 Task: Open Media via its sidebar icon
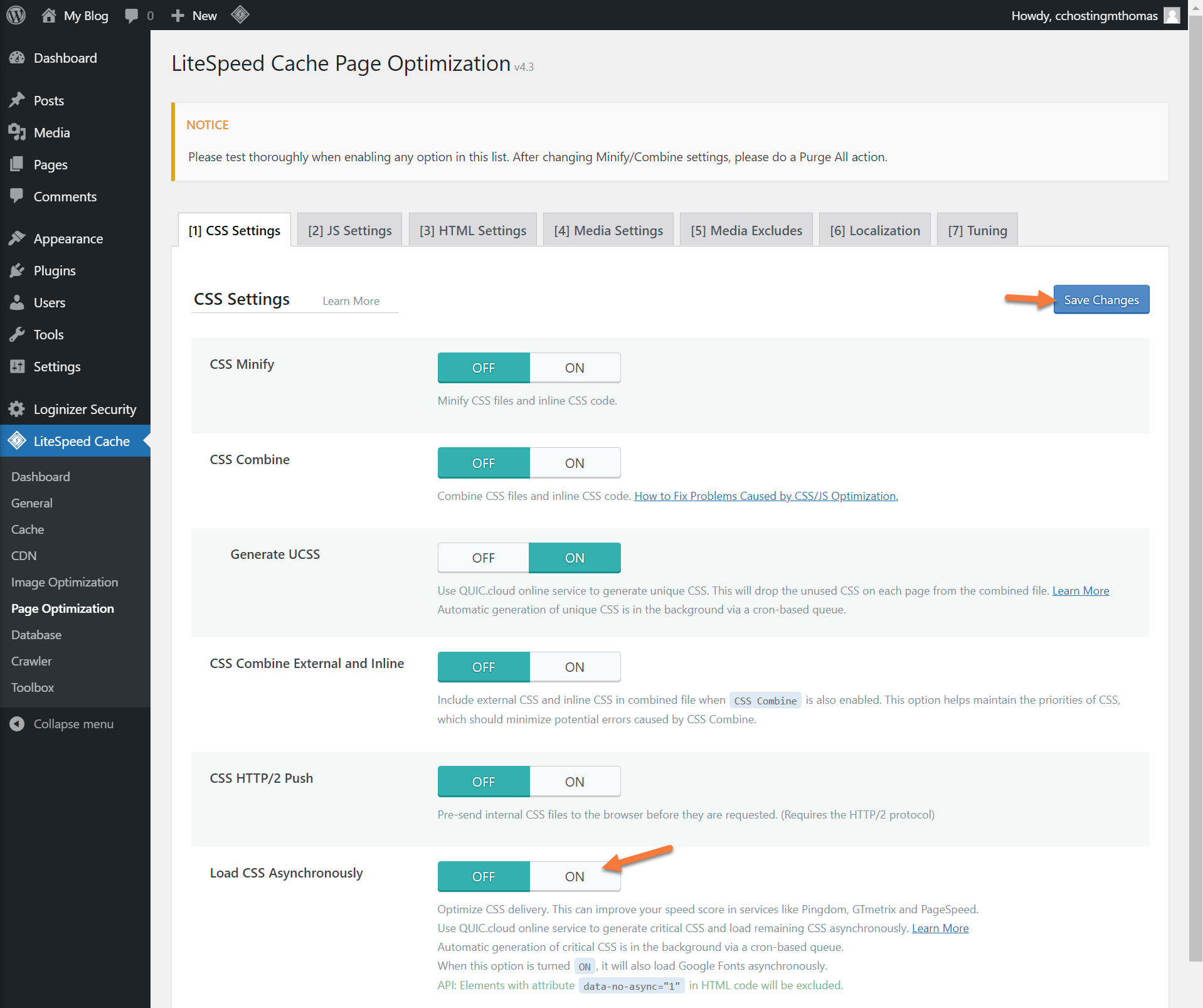pyautogui.click(x=17, y=132)
